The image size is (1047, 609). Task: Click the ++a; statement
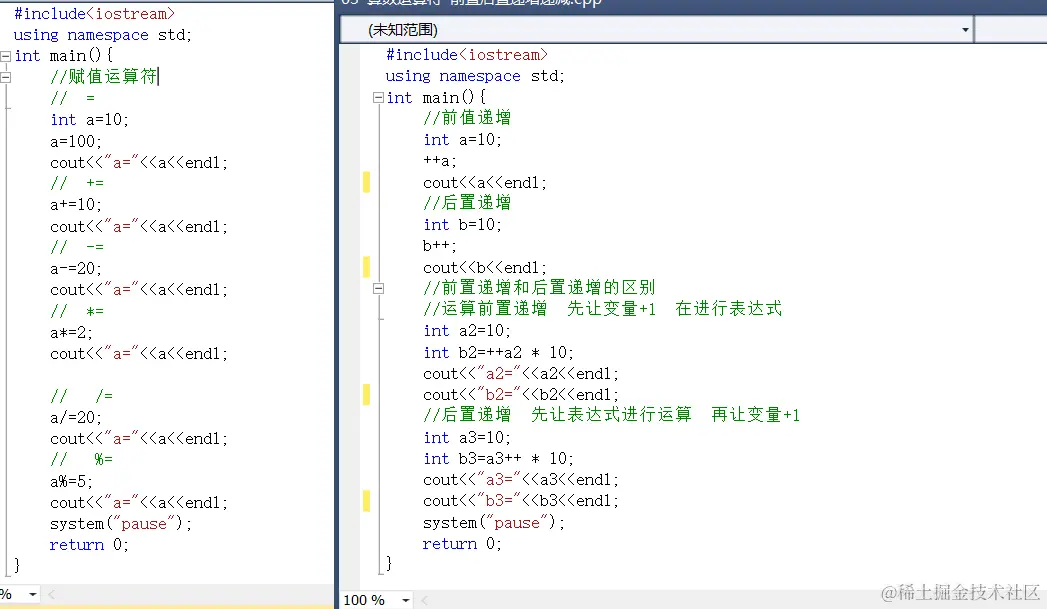pyautogui.click(x=440, y=161)
